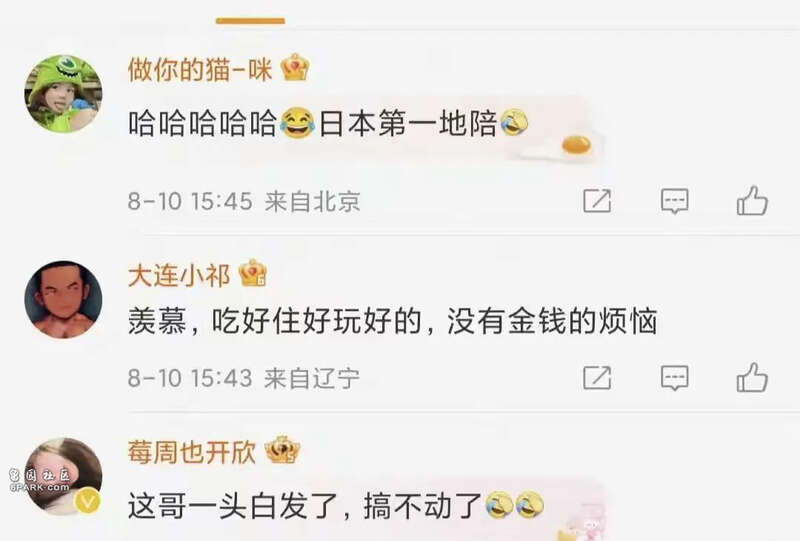This screenshot has height=541, width=800.
Task: Open profile via 做你的猫-咪 username
Action: pos(200,69)
